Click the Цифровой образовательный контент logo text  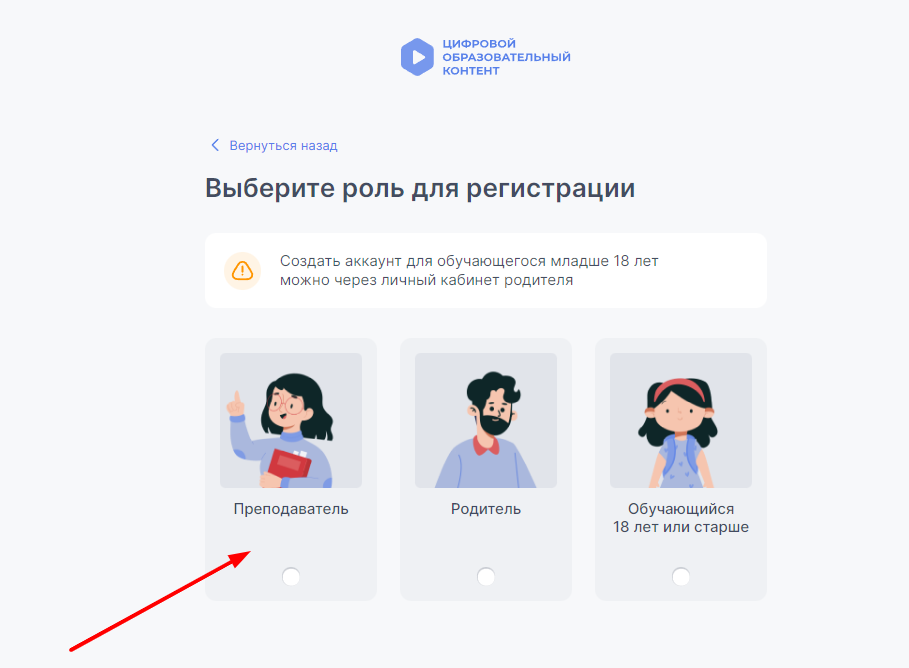click(506, 57)
